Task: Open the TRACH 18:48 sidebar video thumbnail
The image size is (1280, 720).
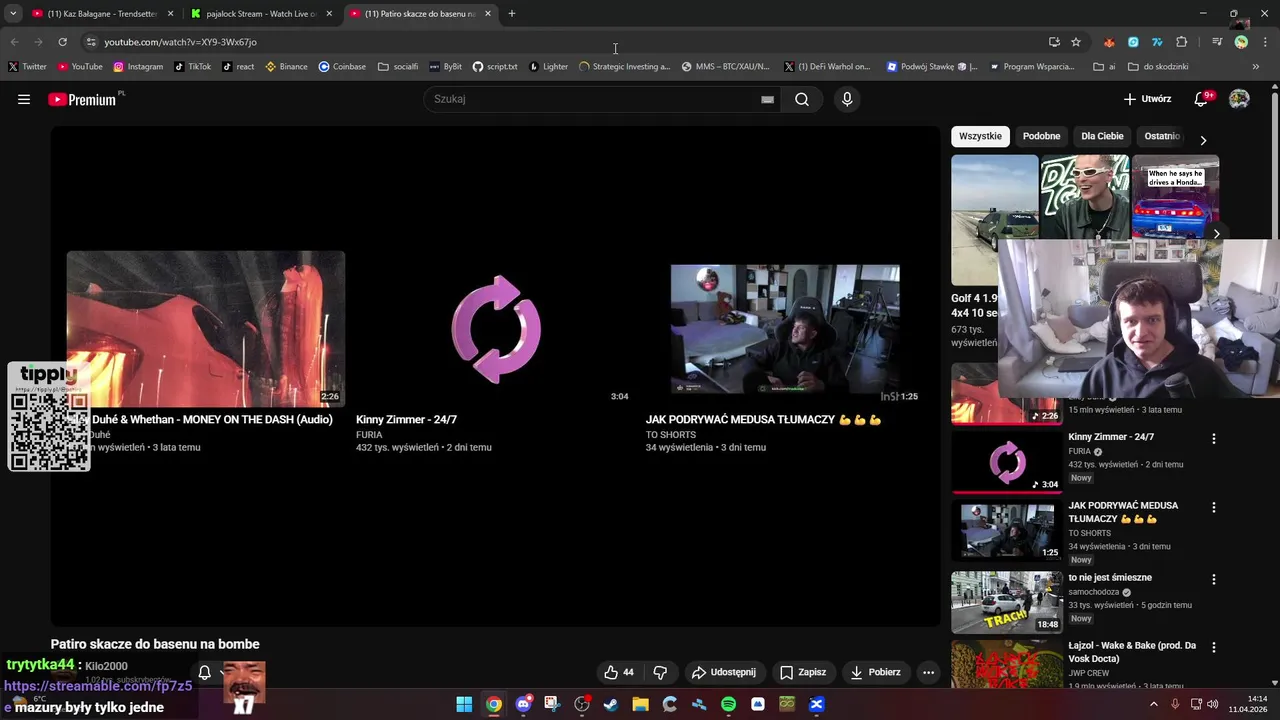Action: (x=1007, y=602)
